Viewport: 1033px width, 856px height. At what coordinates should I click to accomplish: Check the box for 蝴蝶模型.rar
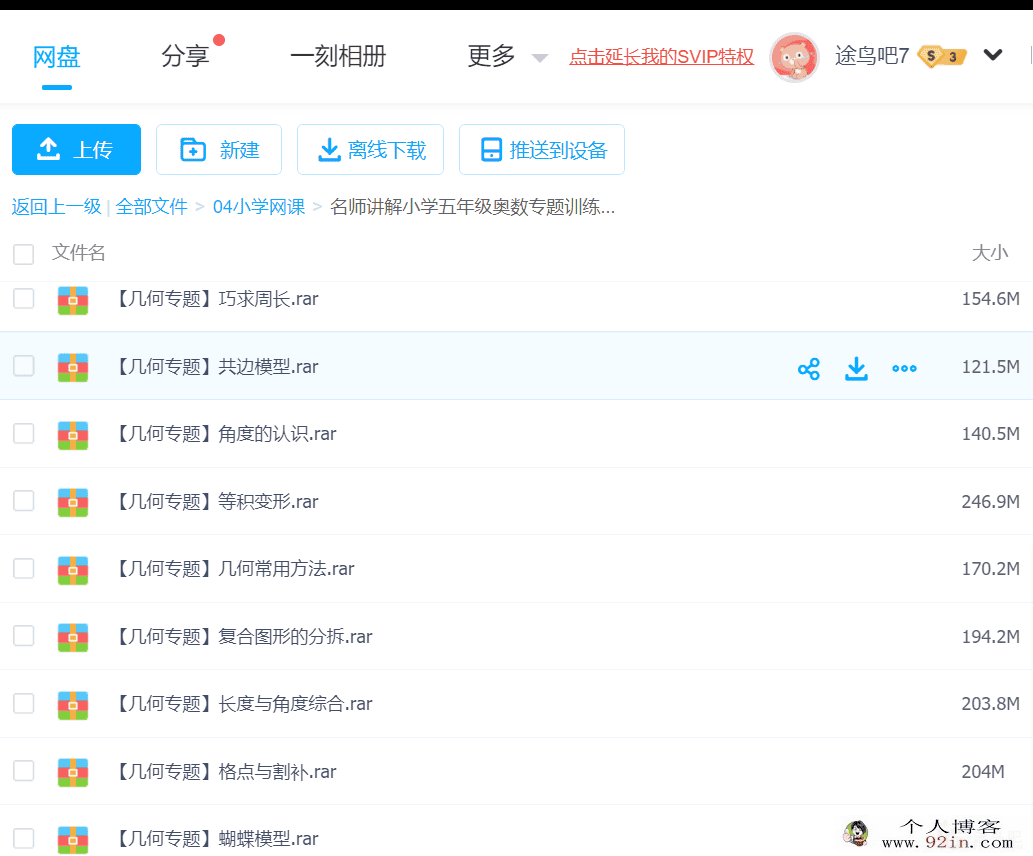[24, 838]
